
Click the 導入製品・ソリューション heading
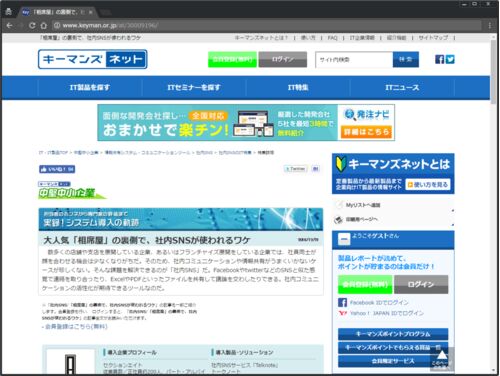click(244, 352)
